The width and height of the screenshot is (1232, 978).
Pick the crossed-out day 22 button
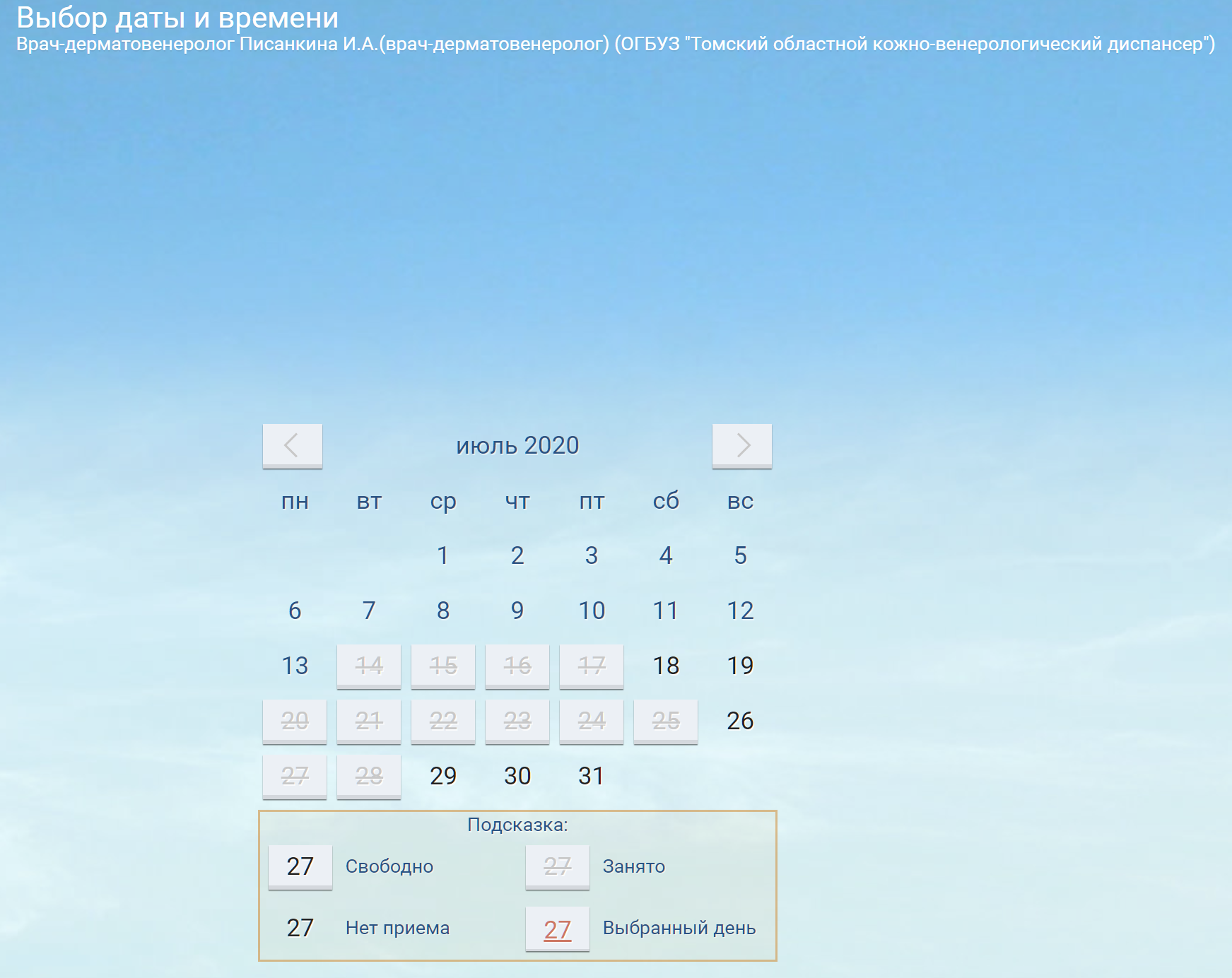[x=443, y=721]
